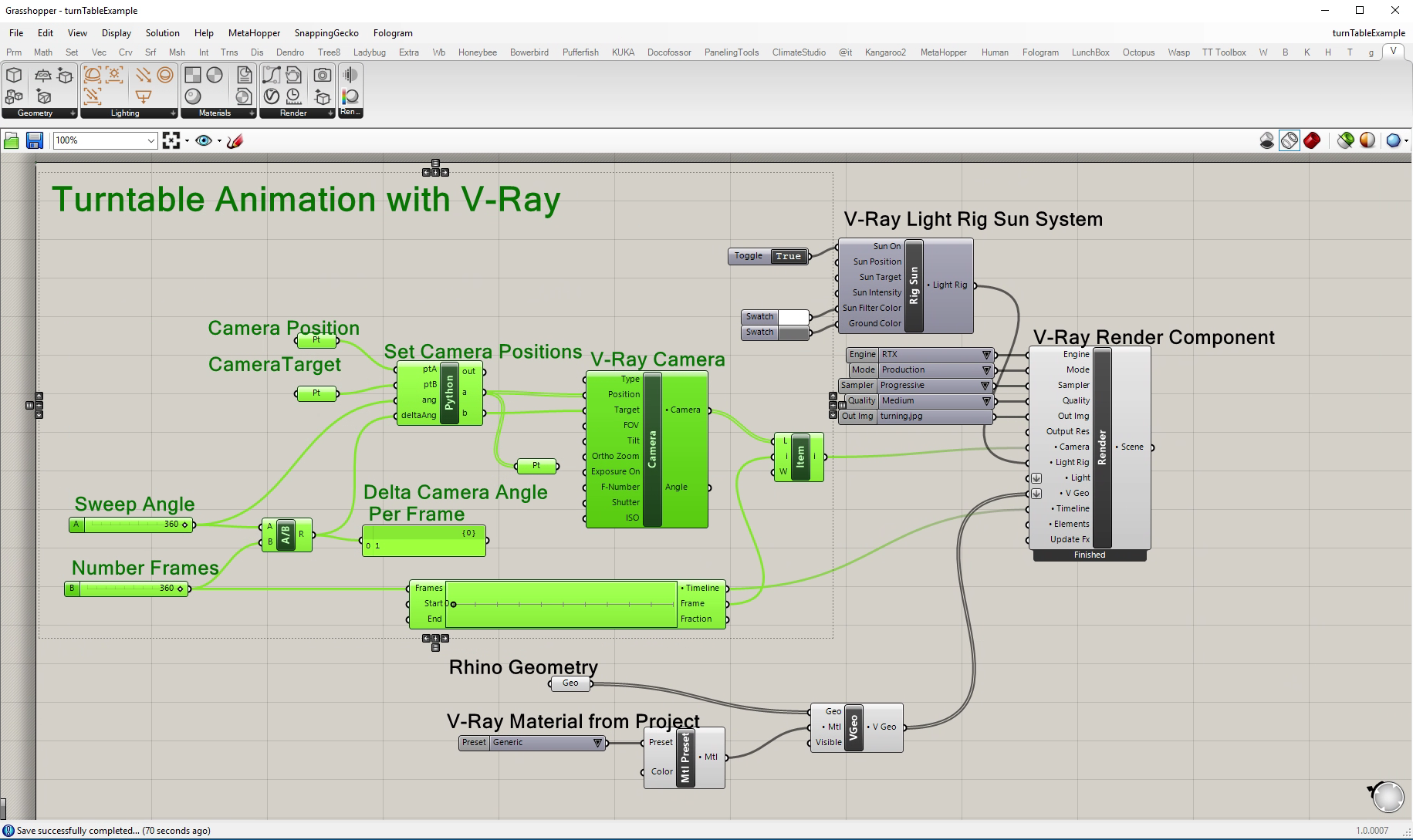Screen dimensions: 1413x840
Task: Click the canvas compass widget in corner
Action: pyautogui.click(x=1388, y=796)
